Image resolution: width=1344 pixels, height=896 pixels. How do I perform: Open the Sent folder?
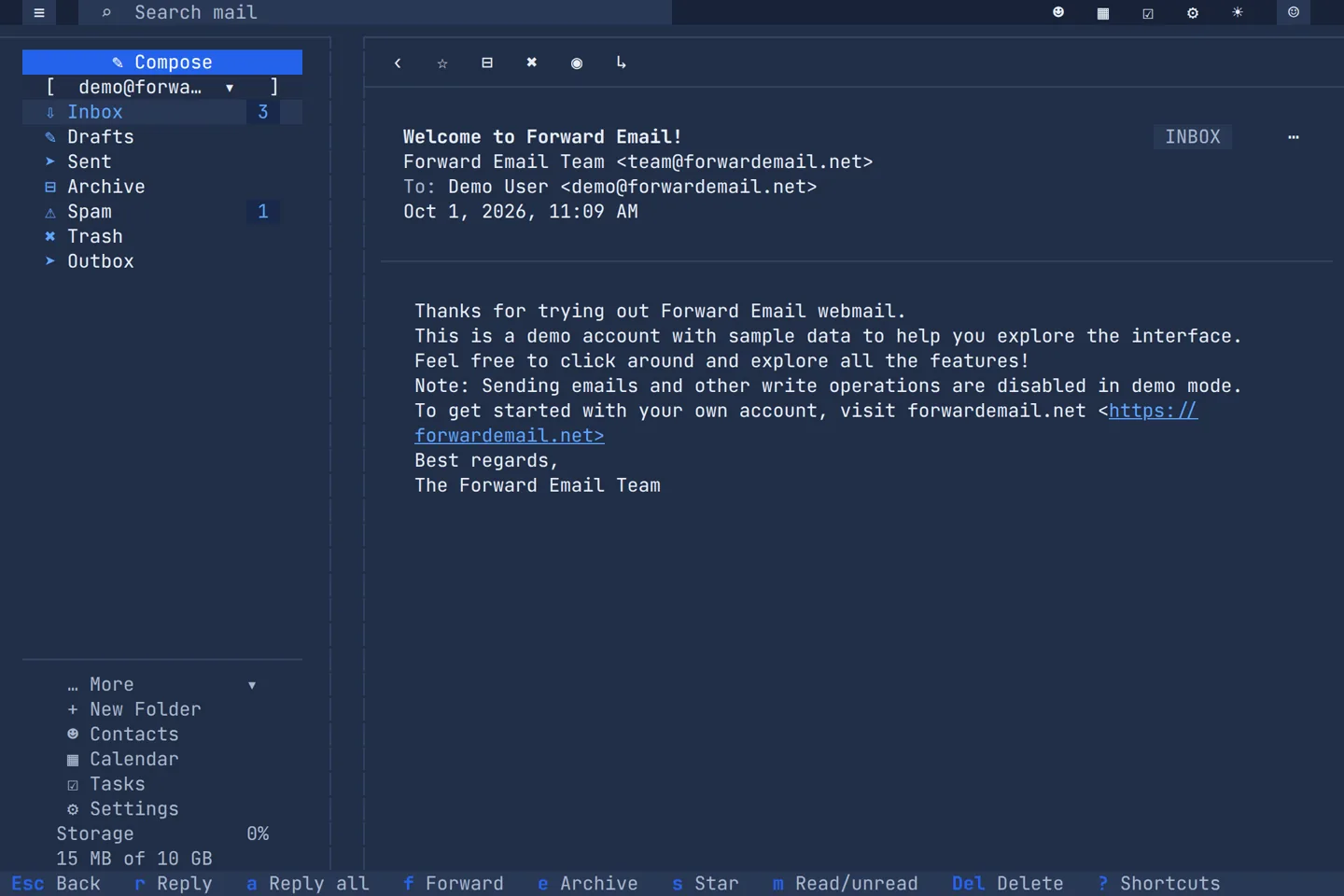pyautogui.click(x=162, y=161)
